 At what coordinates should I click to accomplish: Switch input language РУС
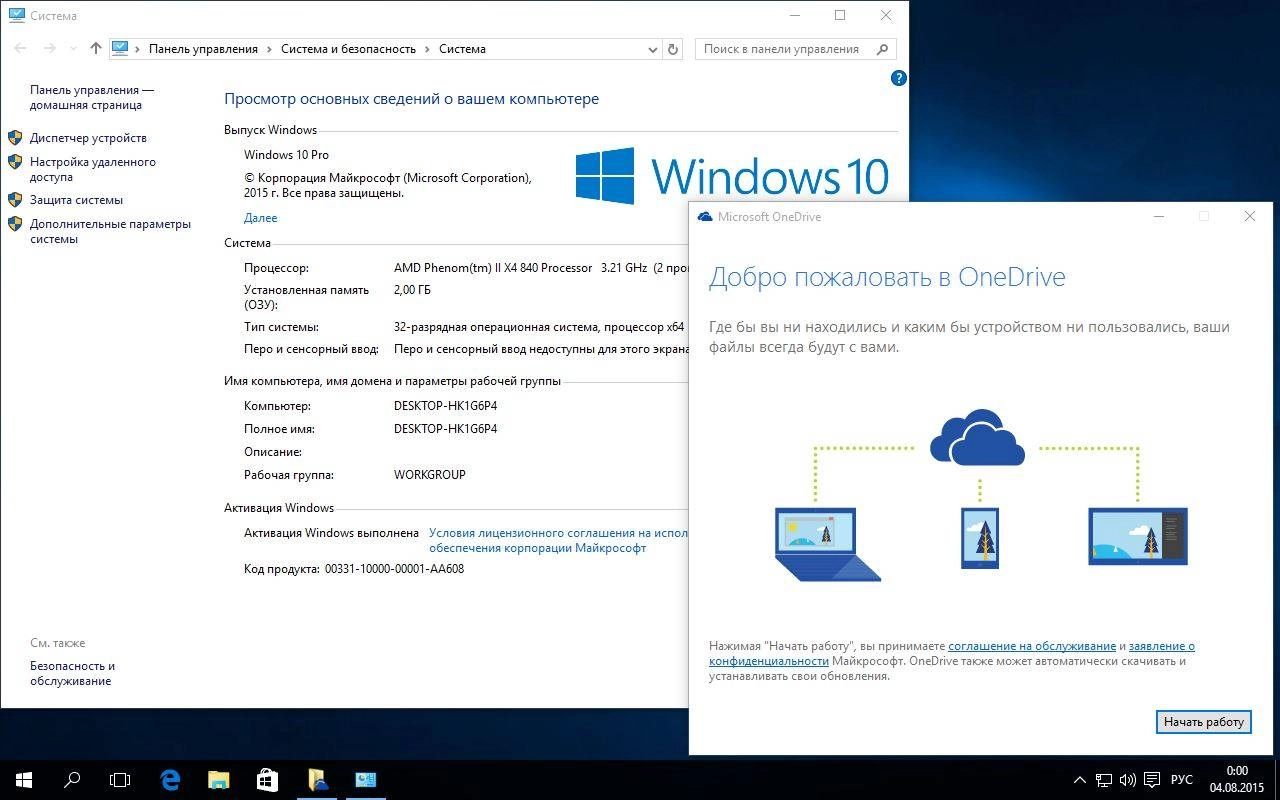click(x=1182, y=779)
